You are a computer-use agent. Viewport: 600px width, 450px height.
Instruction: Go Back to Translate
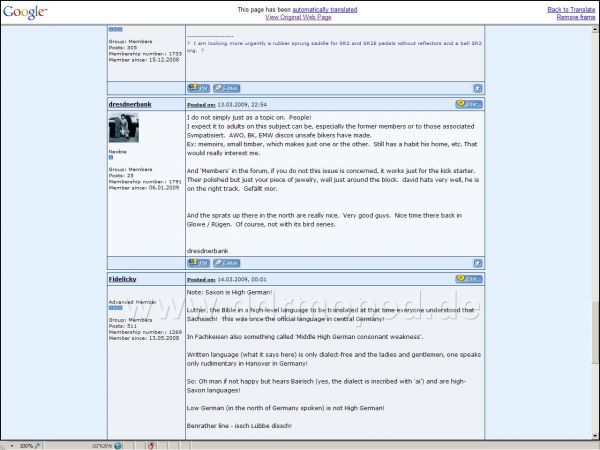pos(571,9)
